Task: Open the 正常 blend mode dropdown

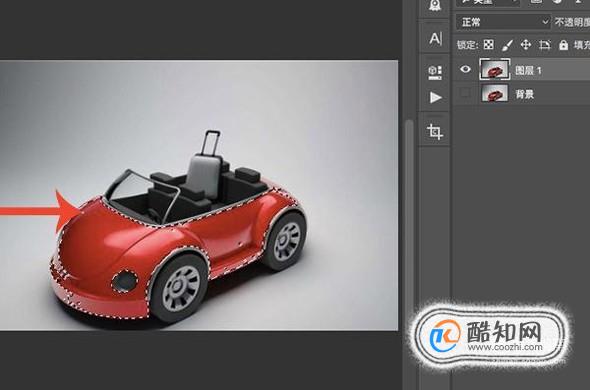Action: (x=504, y=22)
